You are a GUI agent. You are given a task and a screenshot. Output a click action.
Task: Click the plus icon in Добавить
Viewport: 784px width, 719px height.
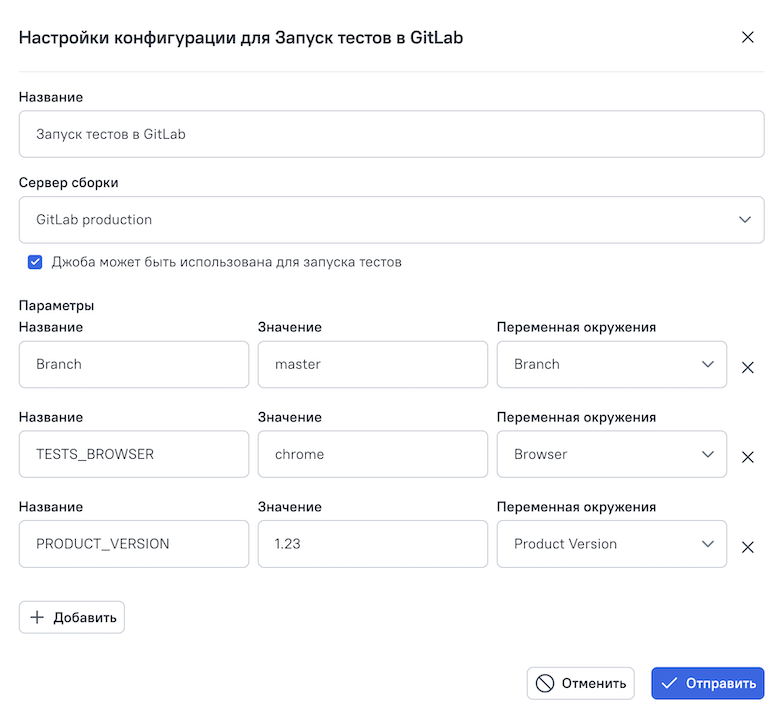(x=38, y=617)
